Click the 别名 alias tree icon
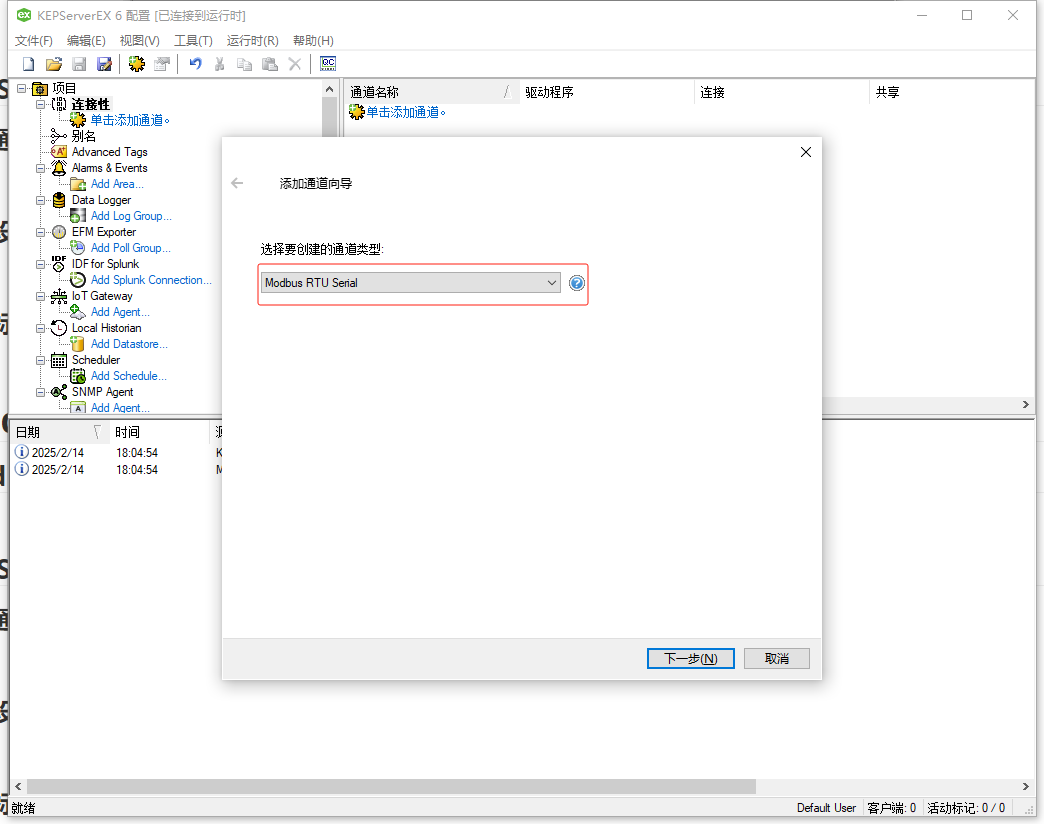 pyautogui.click(x=59, y=136)
